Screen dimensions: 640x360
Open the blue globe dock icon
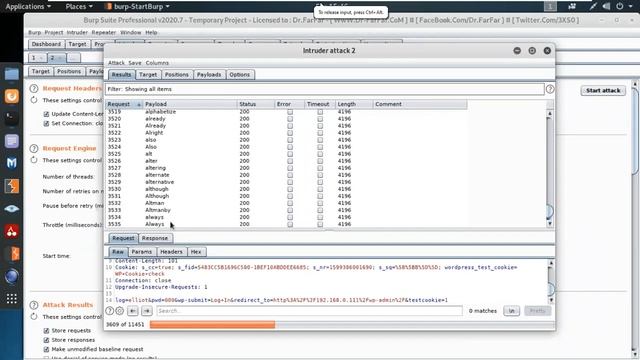coord(11,276)
